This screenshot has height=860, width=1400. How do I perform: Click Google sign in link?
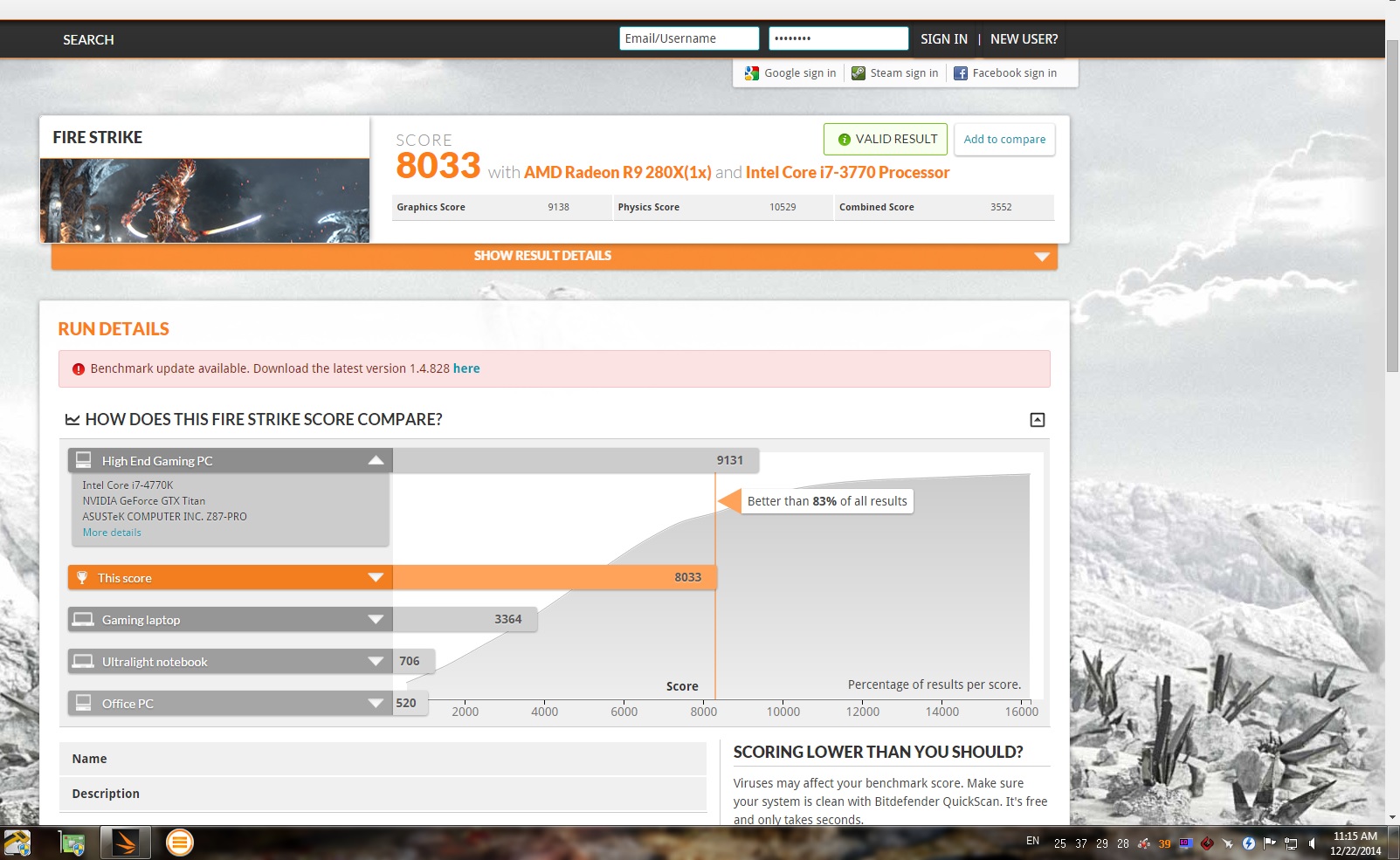[800, 73]
